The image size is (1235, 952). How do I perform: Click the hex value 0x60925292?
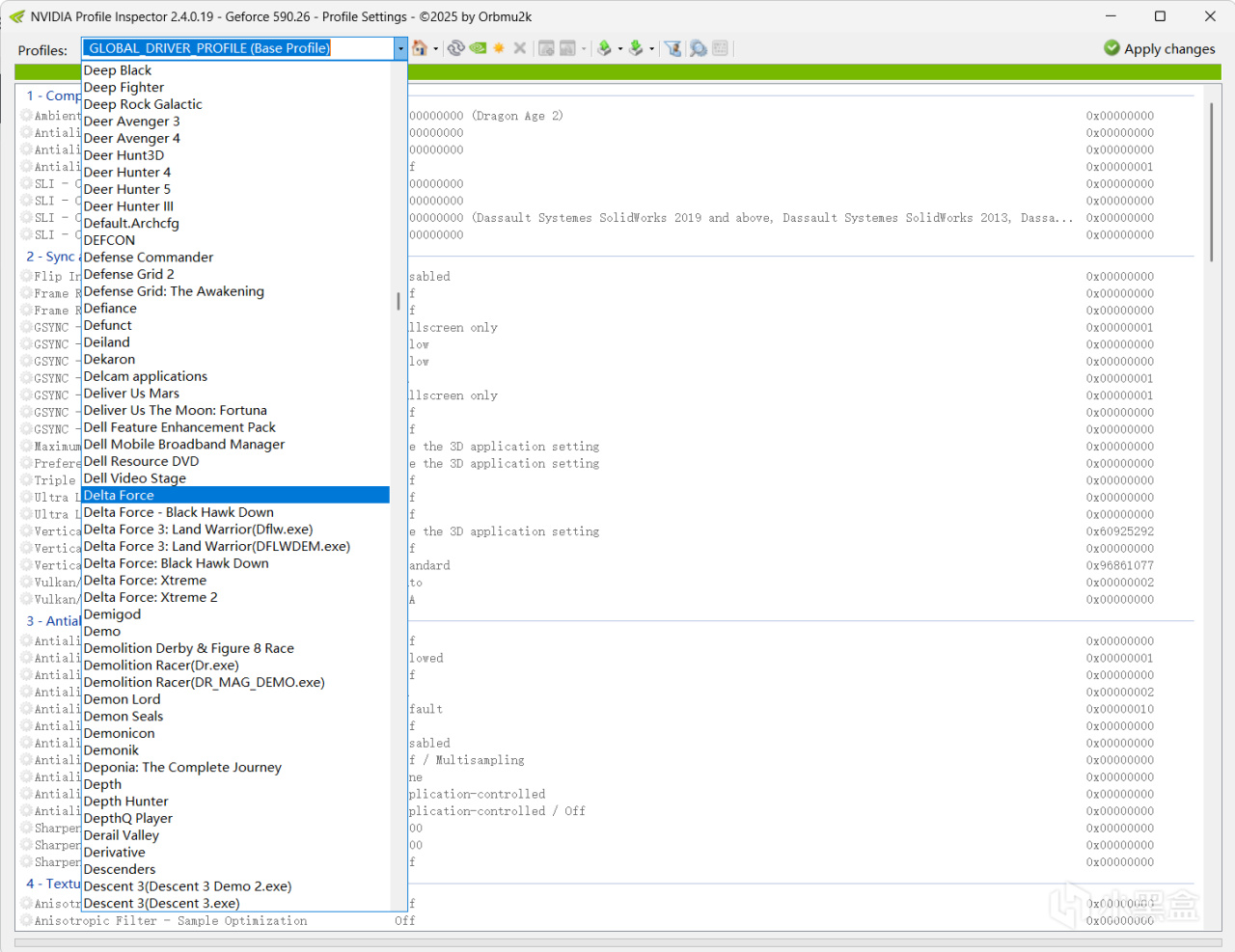coord(1120,531)
